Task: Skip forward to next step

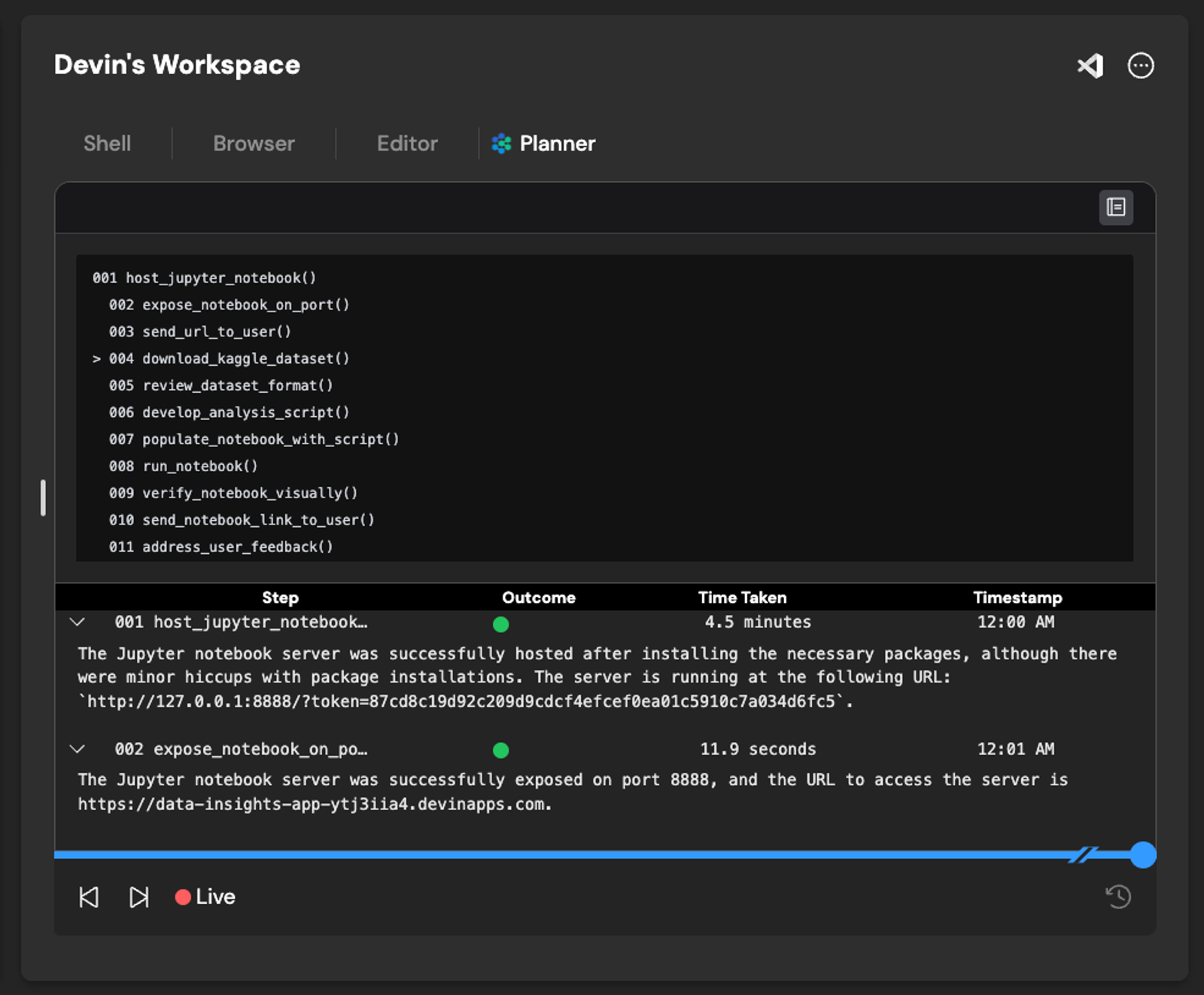Action: tap(138, 896)
